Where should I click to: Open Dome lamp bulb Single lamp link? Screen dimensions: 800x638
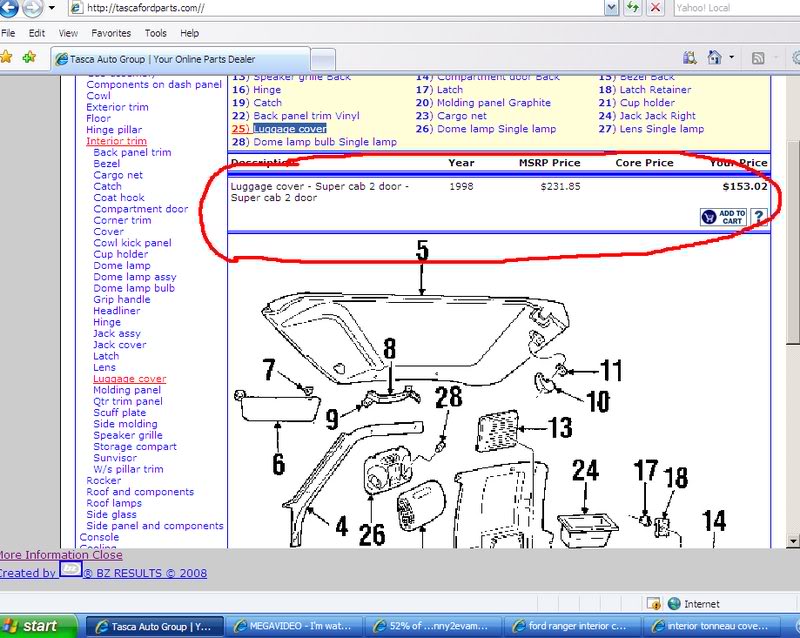coord(324,142)
